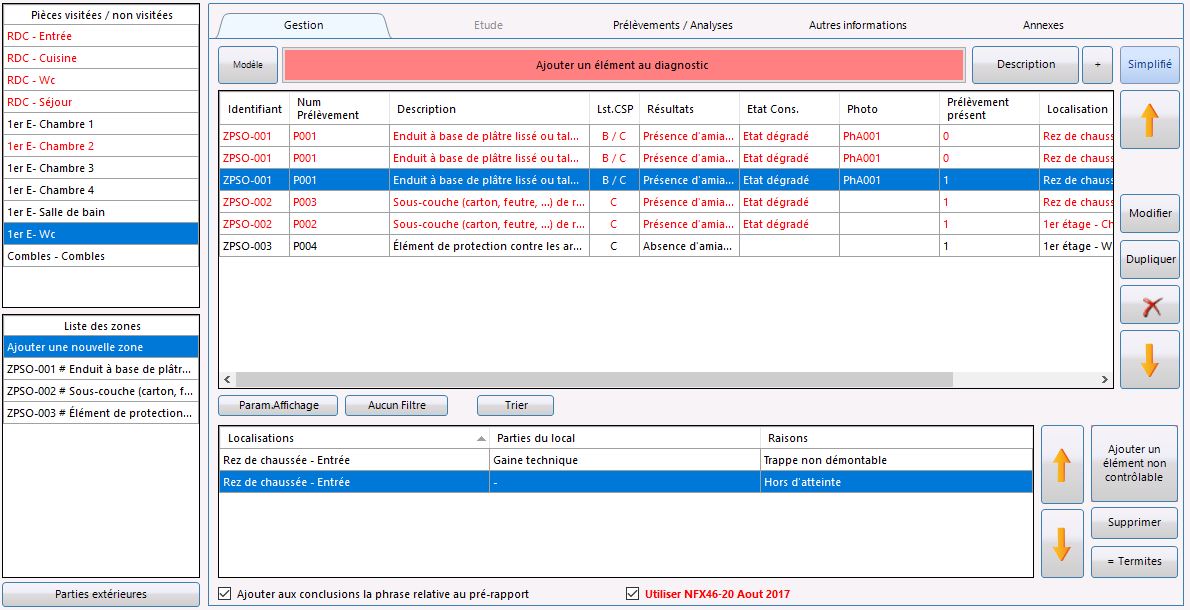Select room RDC - Cuisine
Screen dimensions: 1190x610
[101, 58]
